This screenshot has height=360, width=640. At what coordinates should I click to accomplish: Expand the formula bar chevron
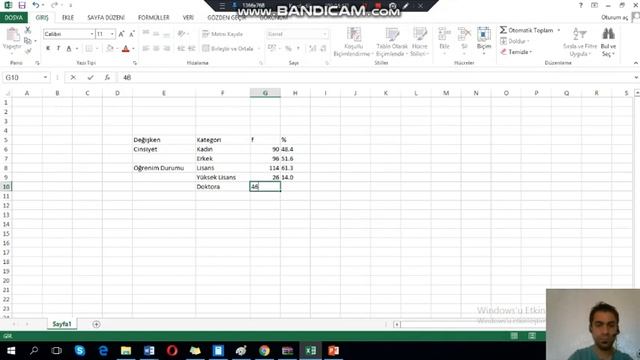(636, 78)
